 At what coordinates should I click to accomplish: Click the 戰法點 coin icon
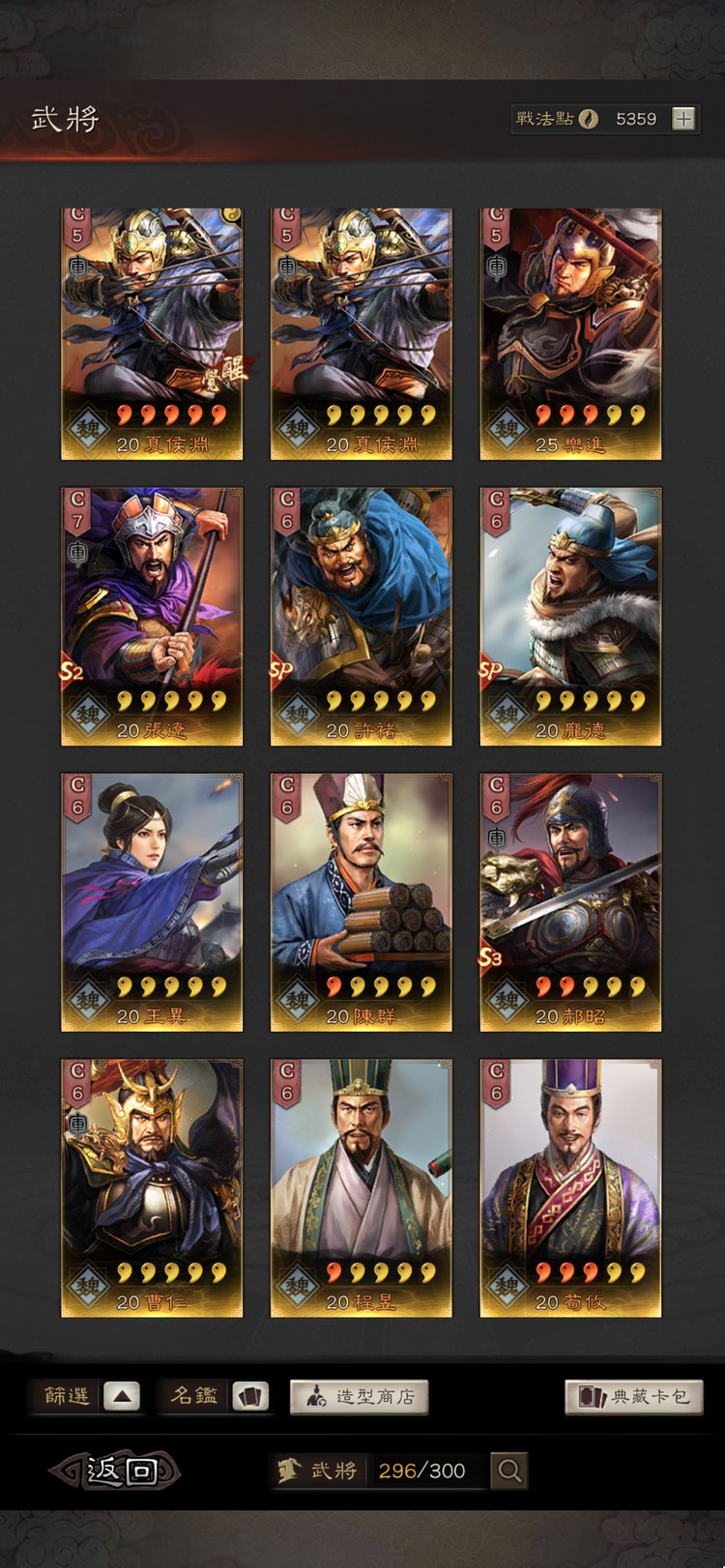[x=589, y=119]
